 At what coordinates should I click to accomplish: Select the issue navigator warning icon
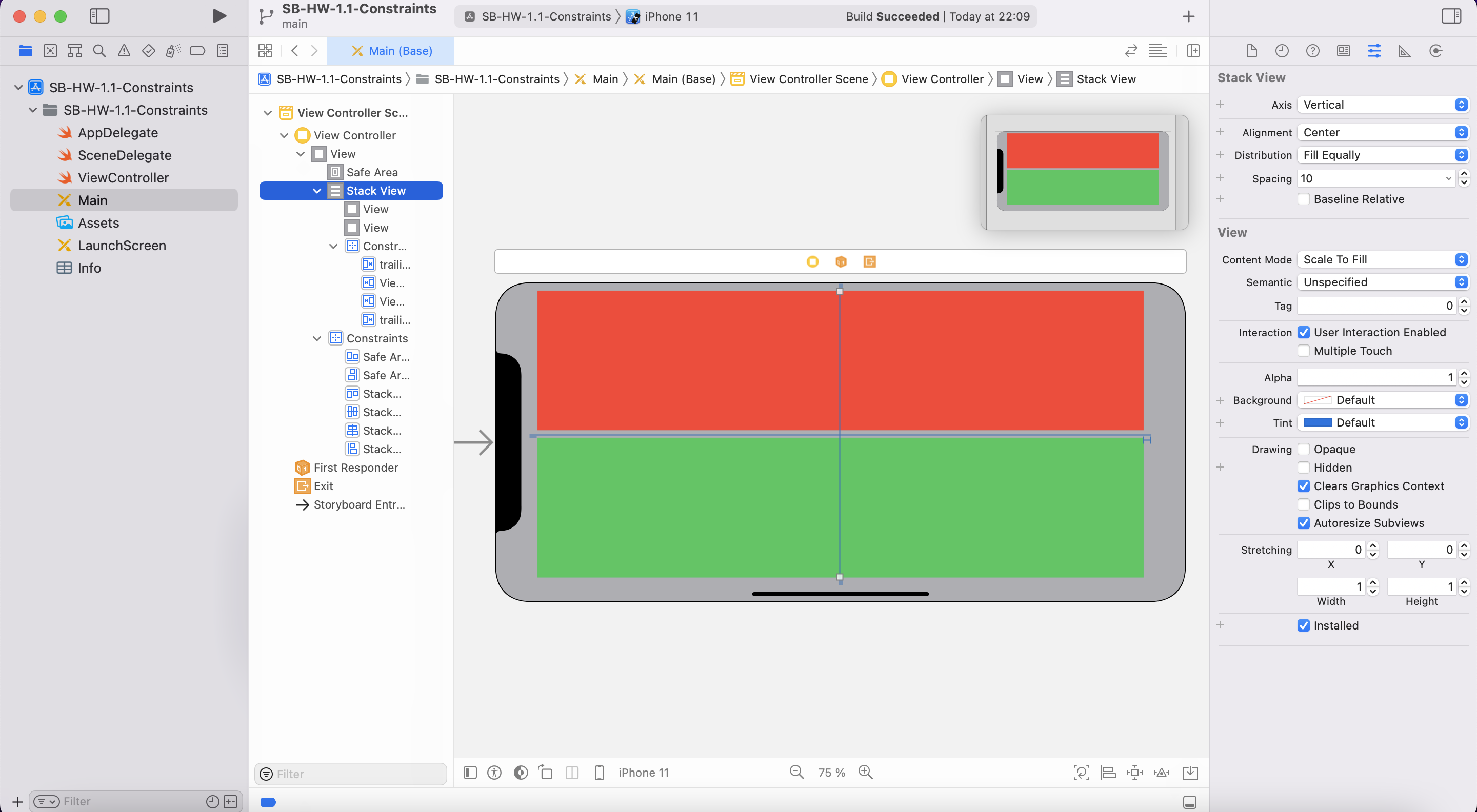(x=125, y=50)
